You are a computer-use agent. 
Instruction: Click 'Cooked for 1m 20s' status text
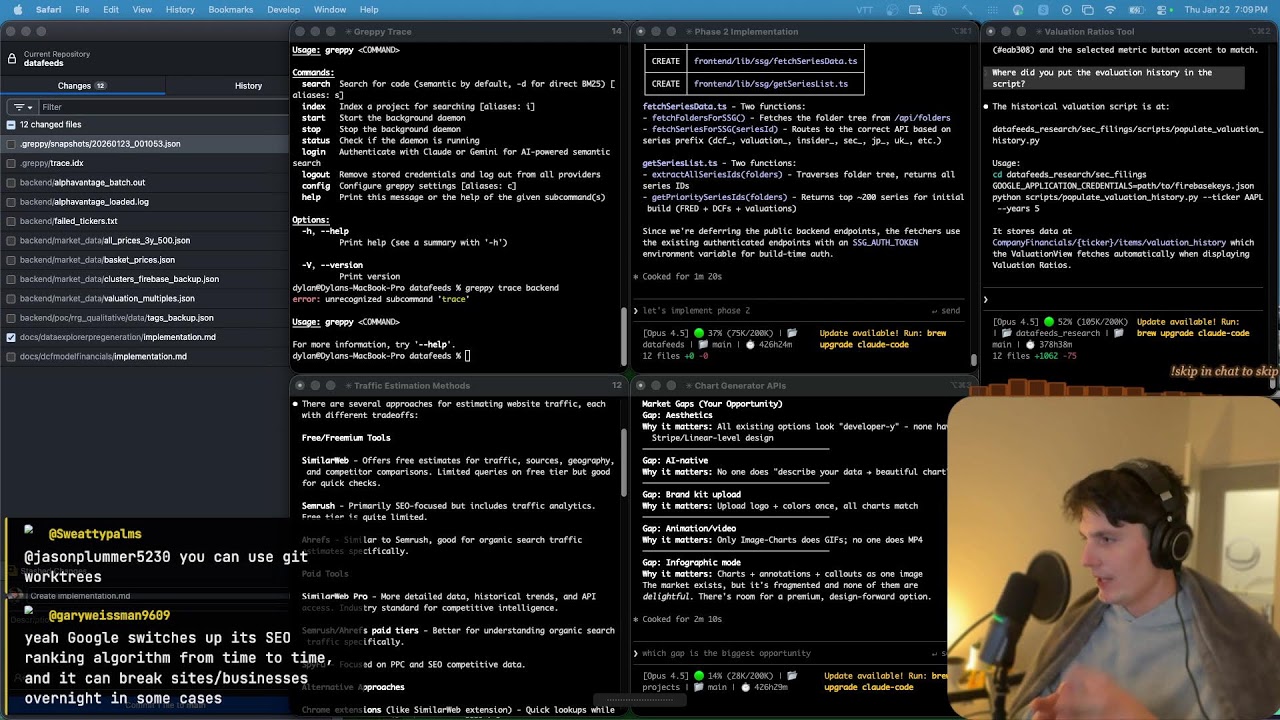pos(682,277)
